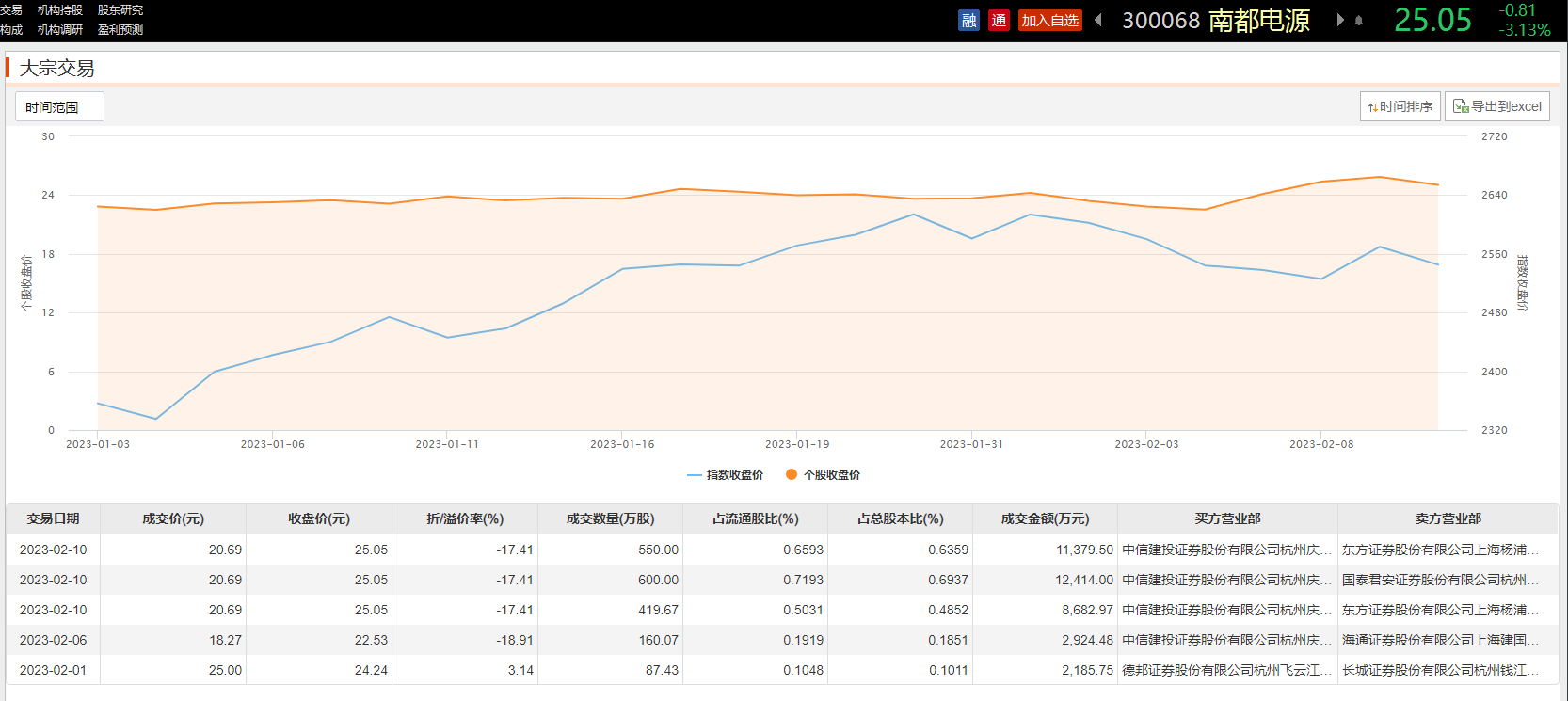The height and width of the screenshot is (701, 1568).
Task: Open the 机构持股 menu item
Action: (60, 10)
